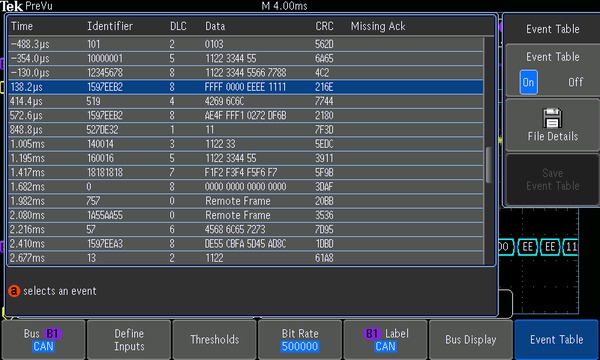Click the orange 'a' knob indicator icon
Screen dimensions: 600x360
click(14, 291)
